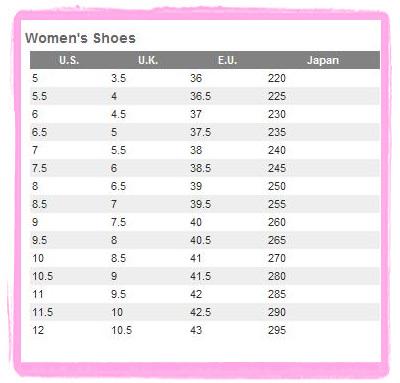Select Japan size 260 cell
Viewport: 400px width, 383px height.
[x=277, y=222]
